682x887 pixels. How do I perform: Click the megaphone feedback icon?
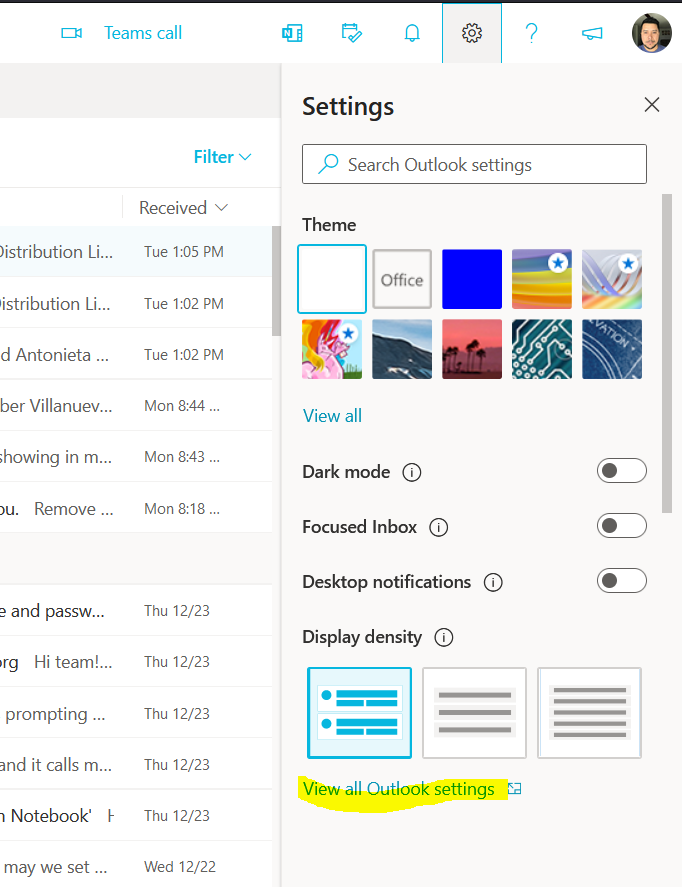click(592, 33)
